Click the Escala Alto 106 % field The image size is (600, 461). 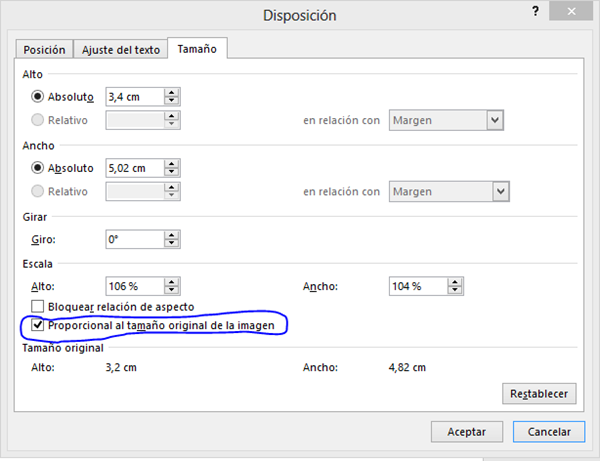tap(135, 286)
